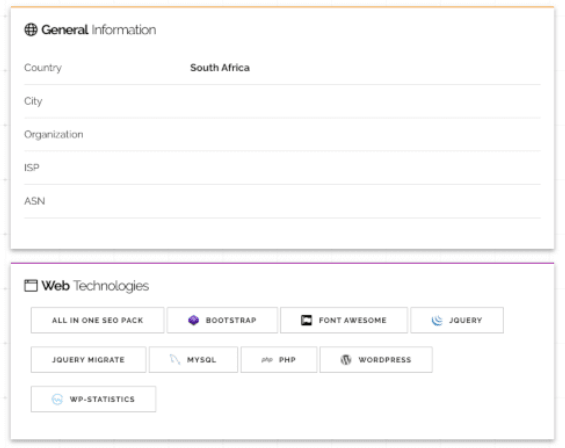Open the PHP technology tag
Image resolution: width=565 pixels, height=448 pixels.
pos(279,359)
